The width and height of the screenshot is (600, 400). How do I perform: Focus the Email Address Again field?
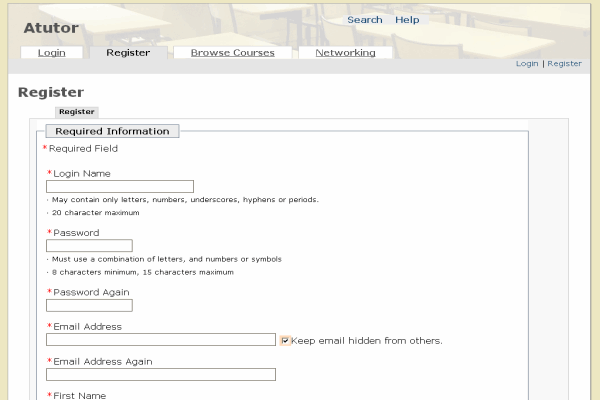coord(161,375)
